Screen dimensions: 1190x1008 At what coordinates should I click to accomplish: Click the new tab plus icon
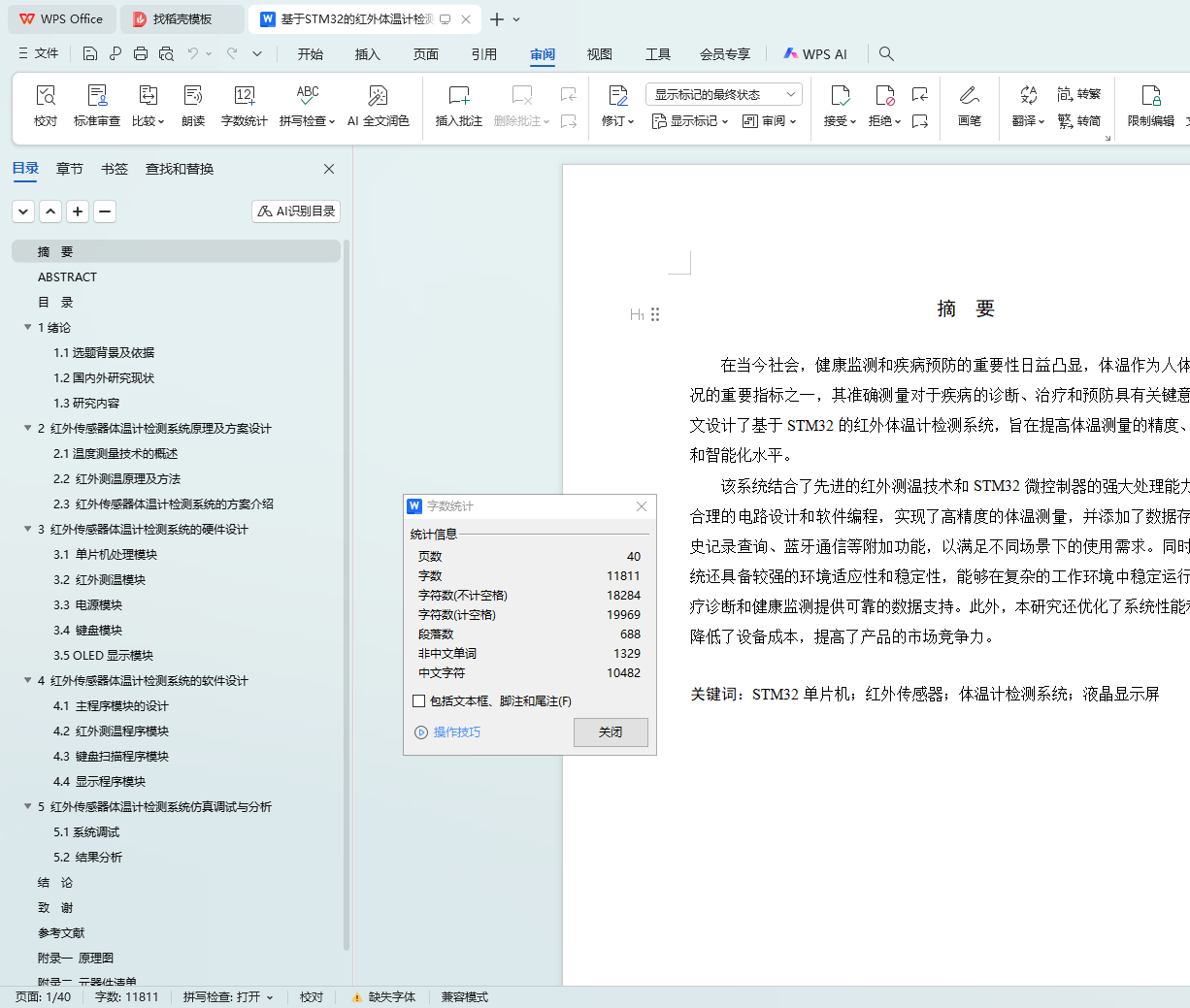pos(497,19)
